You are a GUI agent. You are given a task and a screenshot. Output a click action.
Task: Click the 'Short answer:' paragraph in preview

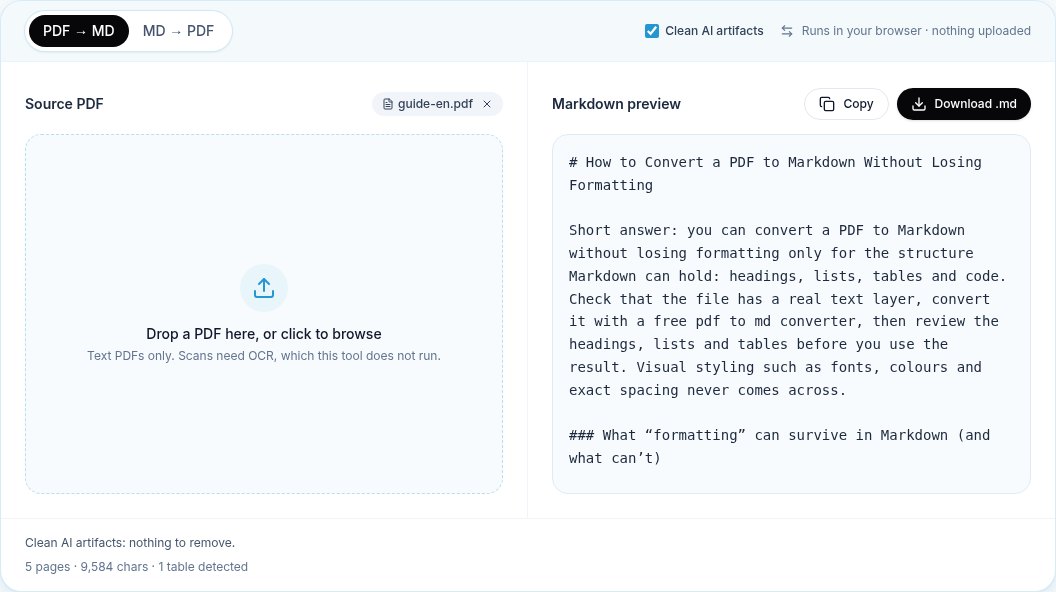point(787,310)
